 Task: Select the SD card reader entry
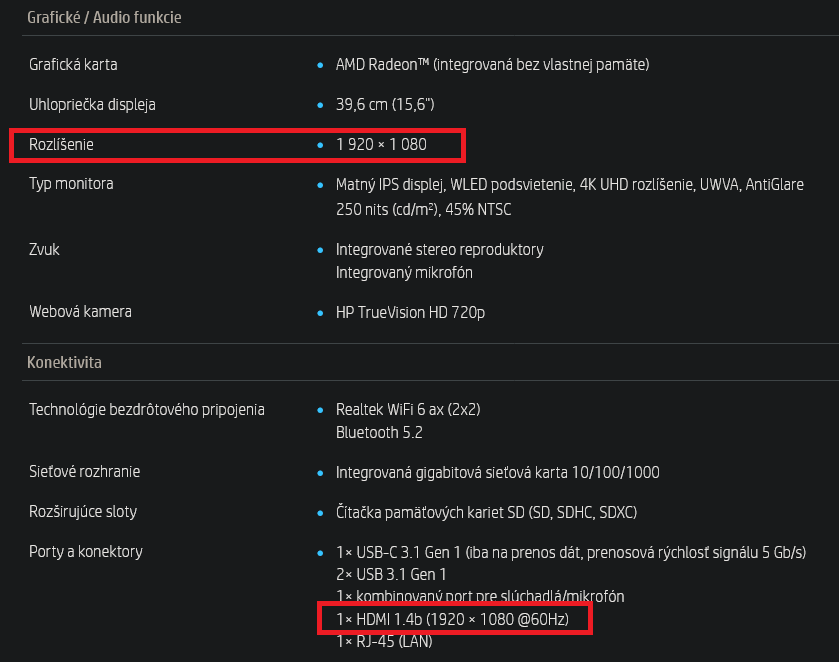click(486, 512)
